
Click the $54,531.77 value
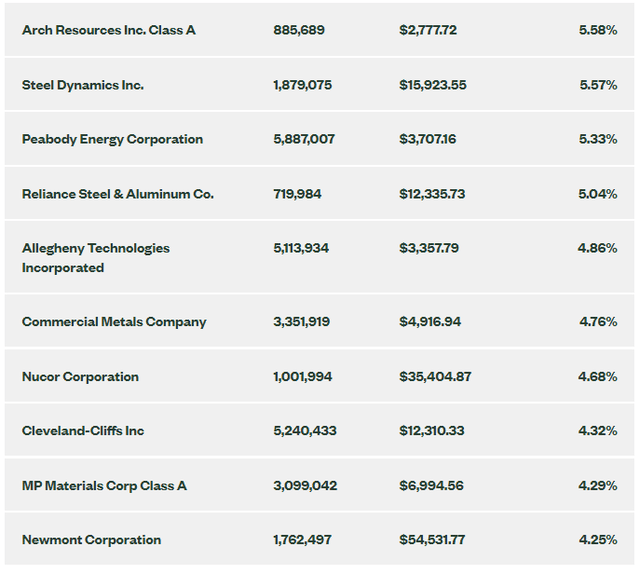432,540
